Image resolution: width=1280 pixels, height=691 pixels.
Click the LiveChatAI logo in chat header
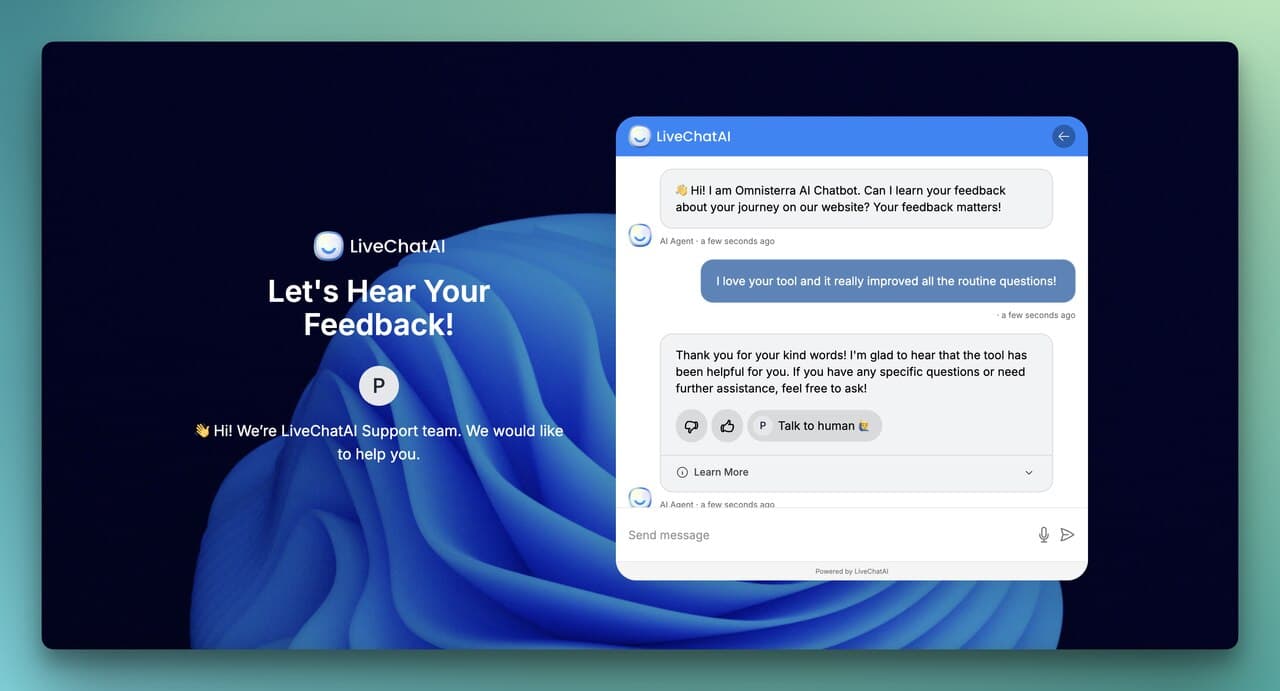(640, 136)
